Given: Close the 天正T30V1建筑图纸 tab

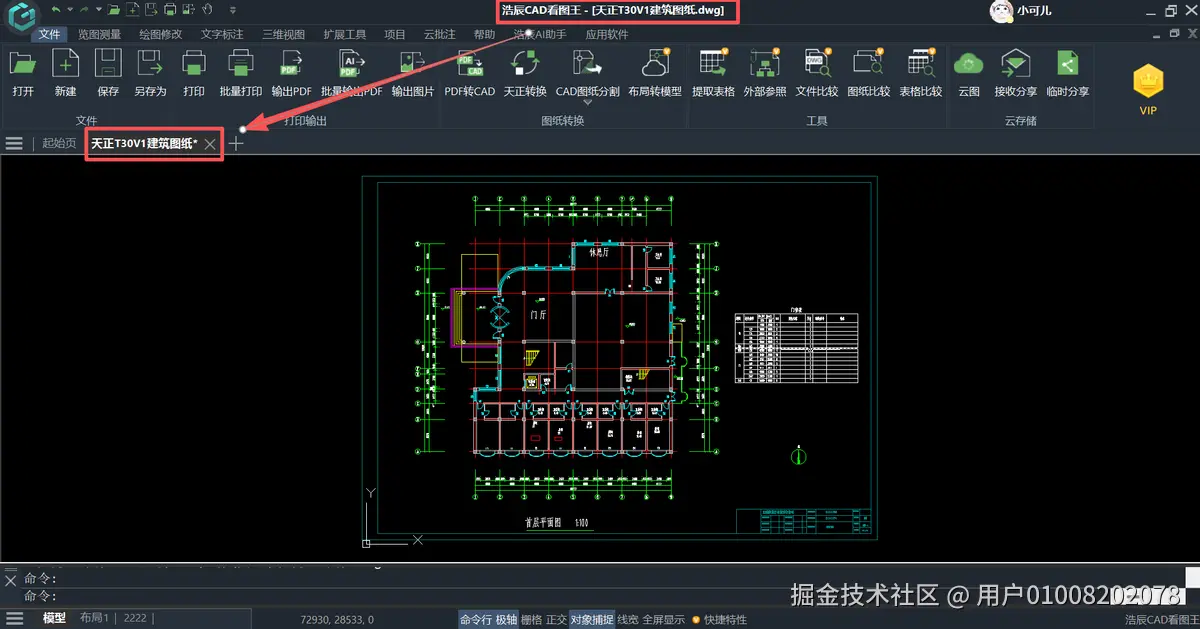Looking at the screenshot, I should tap(210, 144).
